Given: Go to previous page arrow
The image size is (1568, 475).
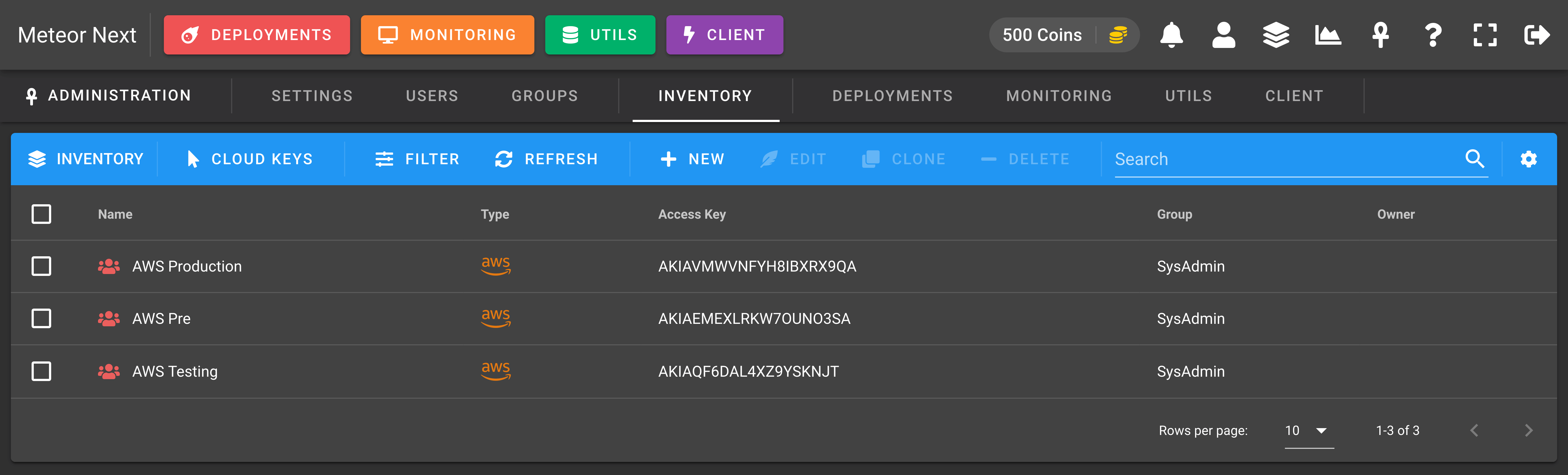Looking at the screenshot, I should tap(1474, 431).
